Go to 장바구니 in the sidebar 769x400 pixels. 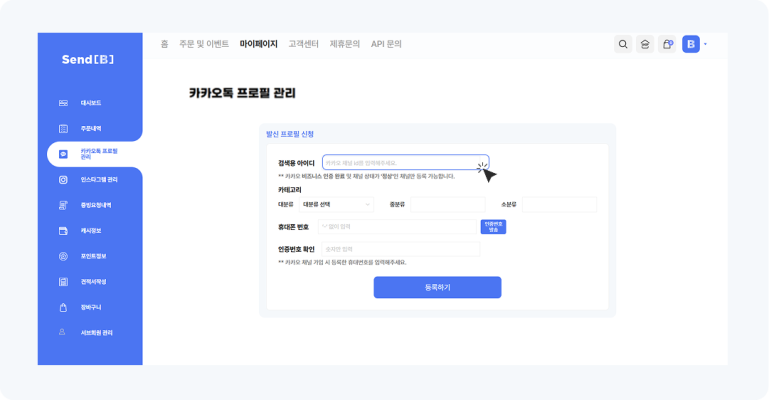[91, 307]
